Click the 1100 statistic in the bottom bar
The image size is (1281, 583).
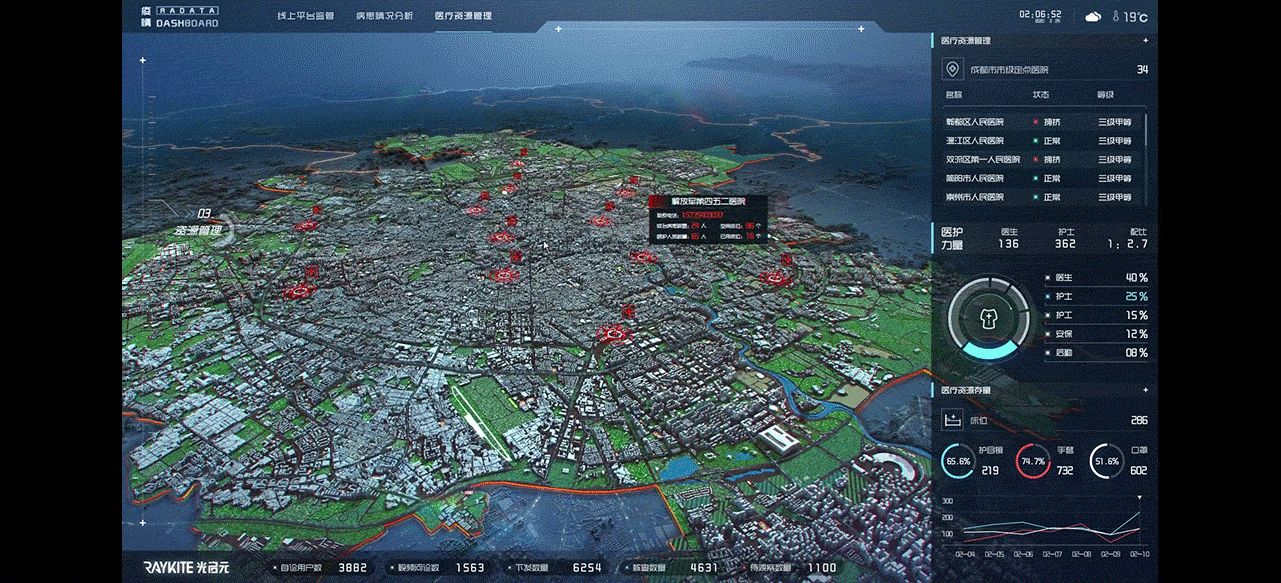[821, 568]
